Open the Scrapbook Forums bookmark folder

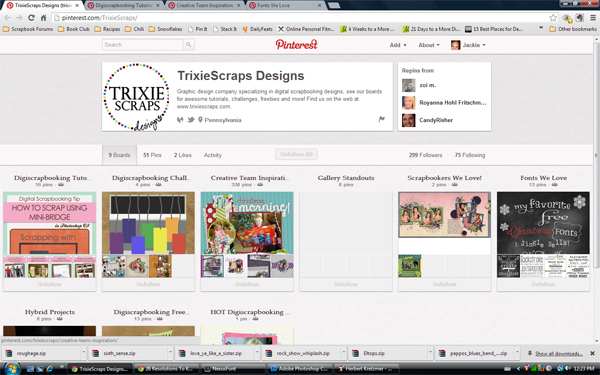[28, 29]
